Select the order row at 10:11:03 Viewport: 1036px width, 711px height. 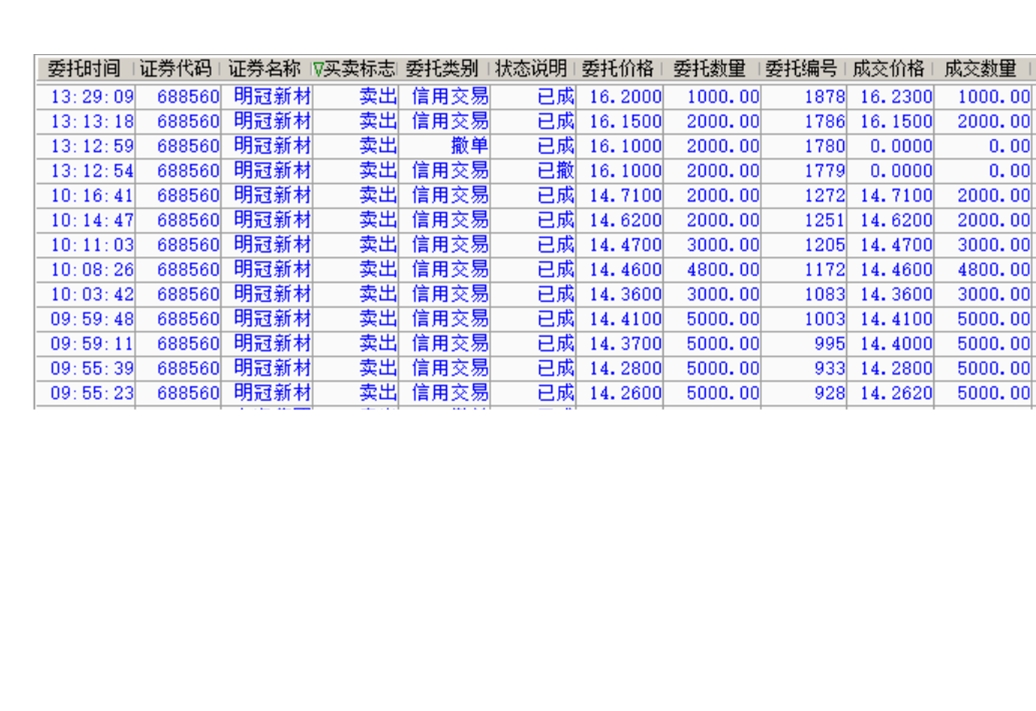pyautogui.click(x=534, y=244)
